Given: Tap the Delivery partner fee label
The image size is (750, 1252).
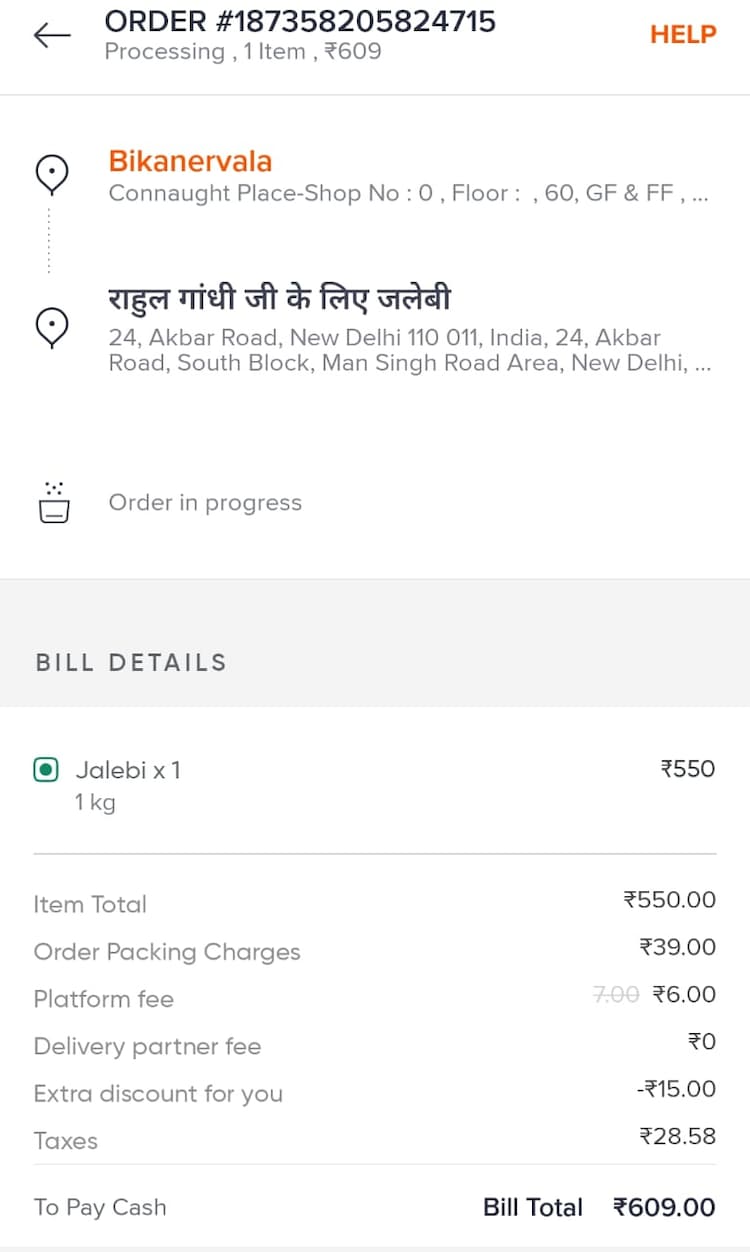Looking at the screenshot, I should click(x=147, y=1046).
